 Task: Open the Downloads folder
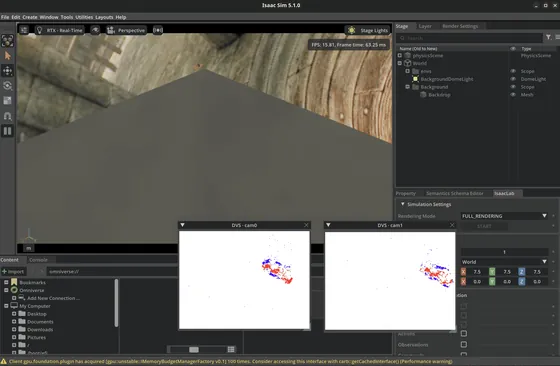40,330
